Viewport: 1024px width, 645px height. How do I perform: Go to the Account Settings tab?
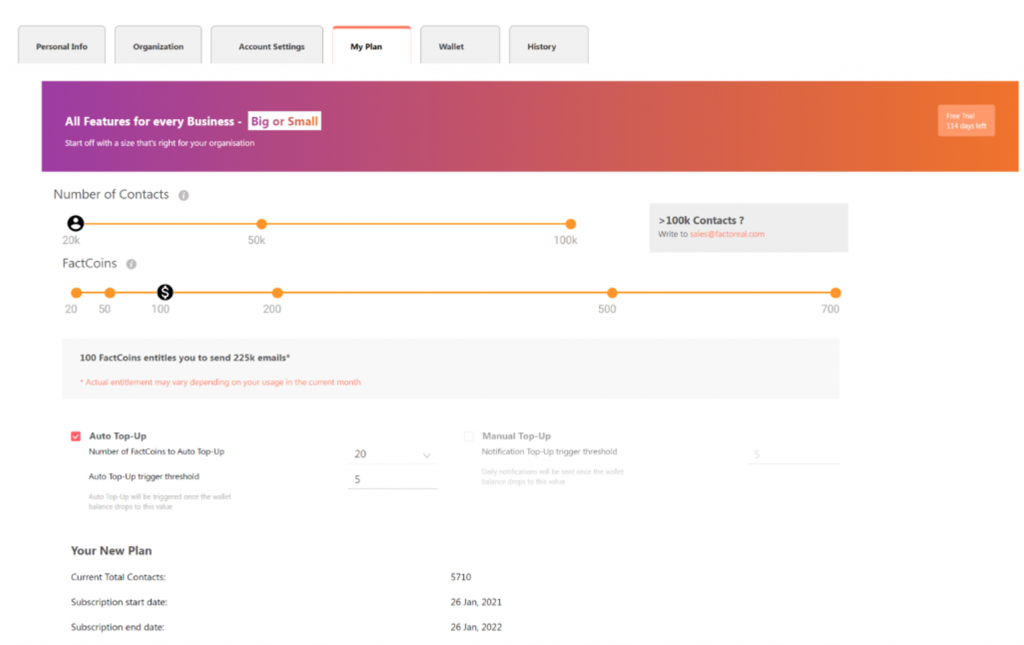271,46
